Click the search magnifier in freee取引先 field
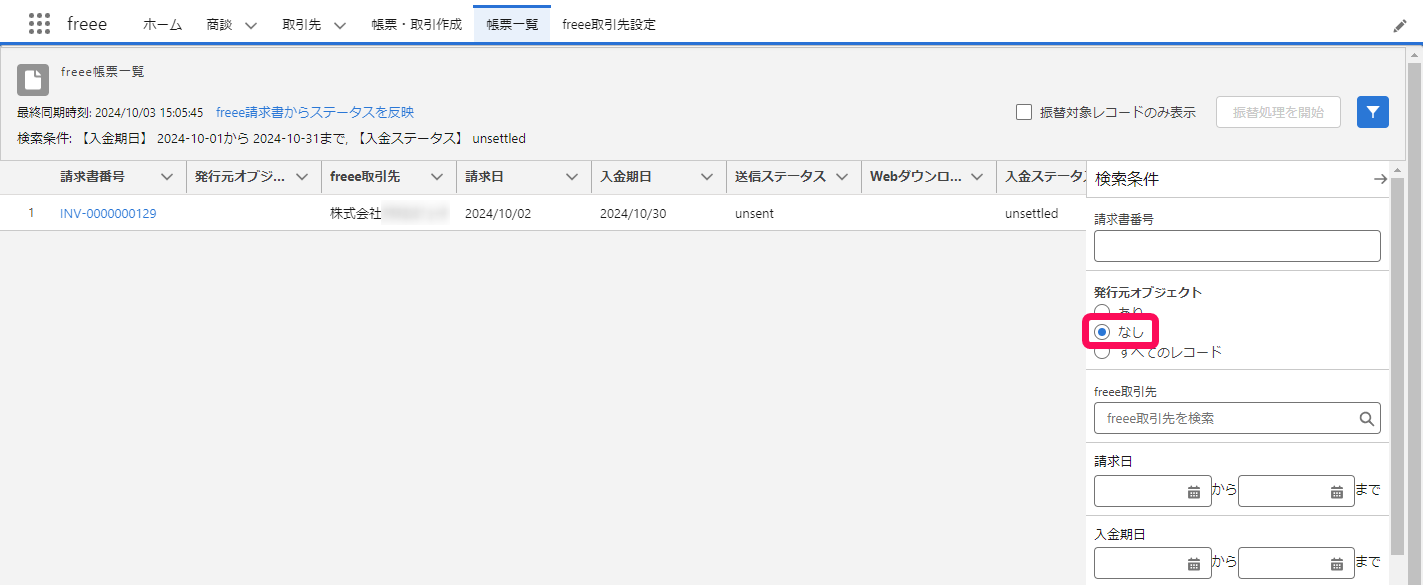This screenshot has width=1423, height=585. 1366,419
